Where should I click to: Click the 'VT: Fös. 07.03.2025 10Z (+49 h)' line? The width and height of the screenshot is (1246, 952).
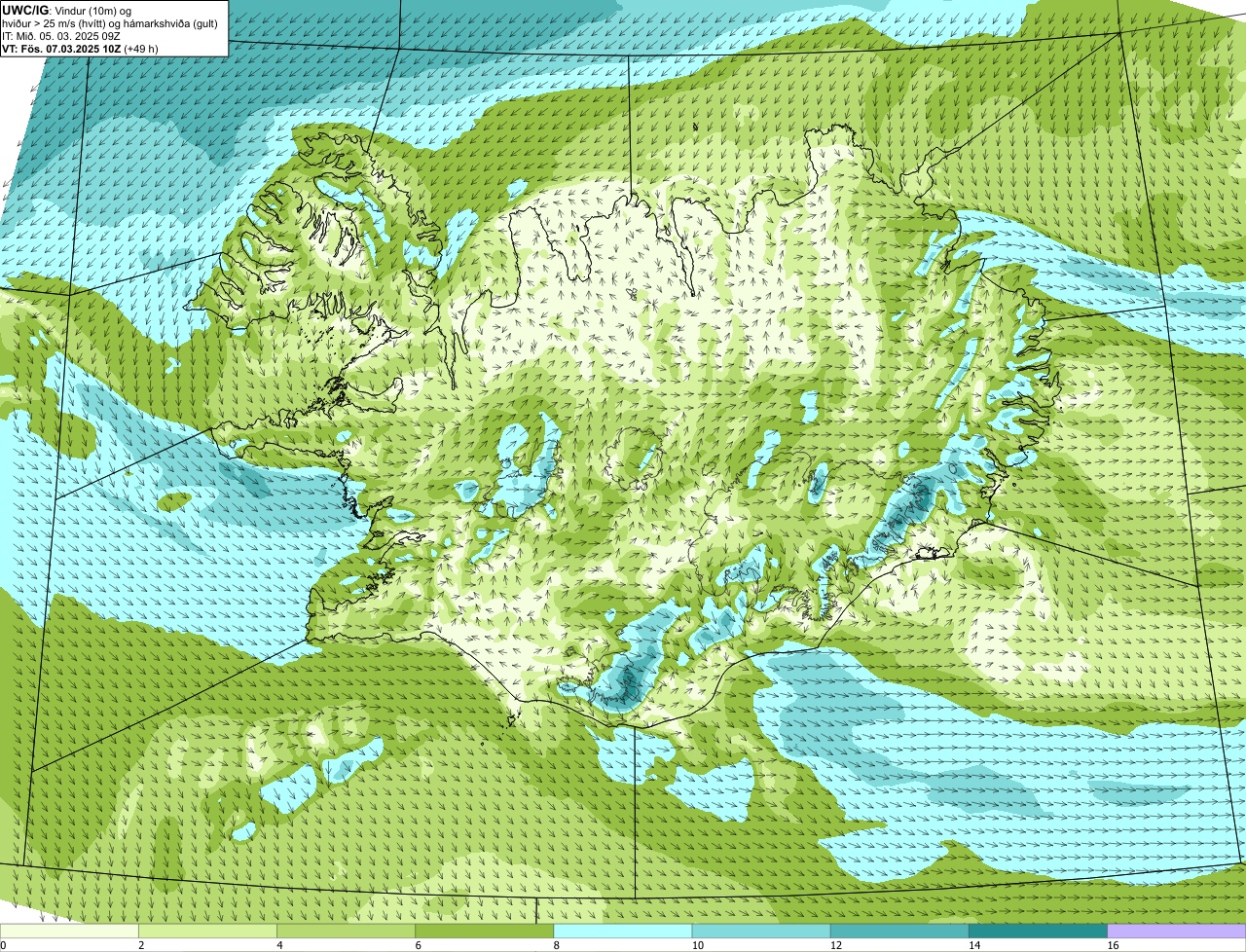tap(80, 49)
